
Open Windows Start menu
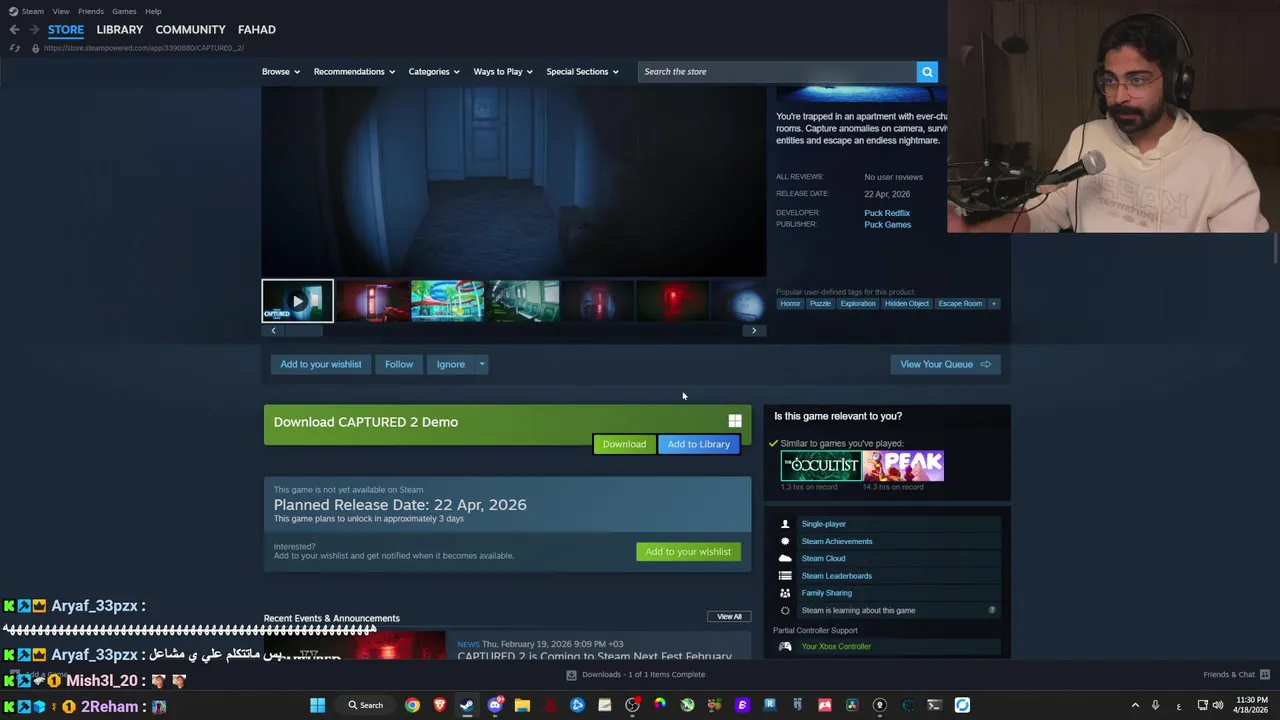(317, 705)
